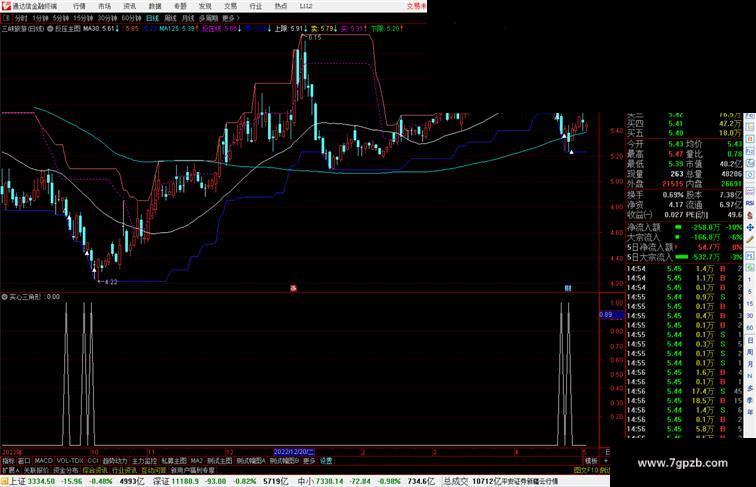Apply the 测试幅图B indicator
Image resolution: width=756 pixels, height=487 pixels.
tap(284, 461)
